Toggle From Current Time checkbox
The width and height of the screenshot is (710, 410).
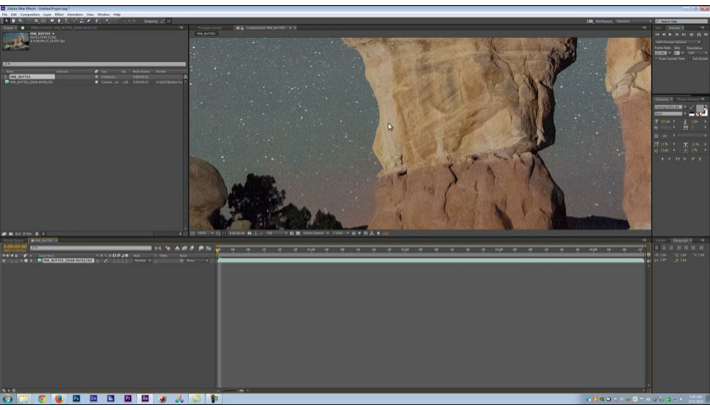tap(657, 58)
